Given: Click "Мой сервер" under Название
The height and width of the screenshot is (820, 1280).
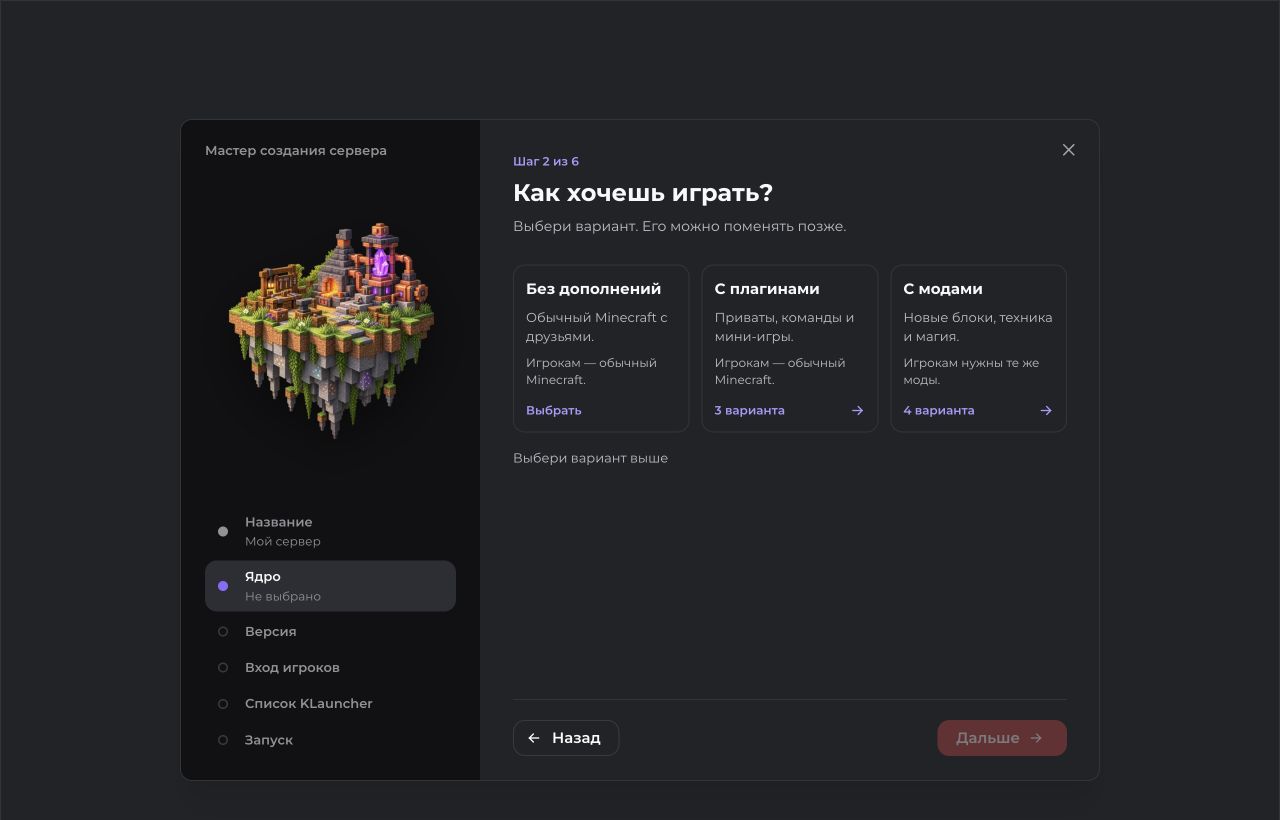Looking at the screenshot, I should coord(283,541).
